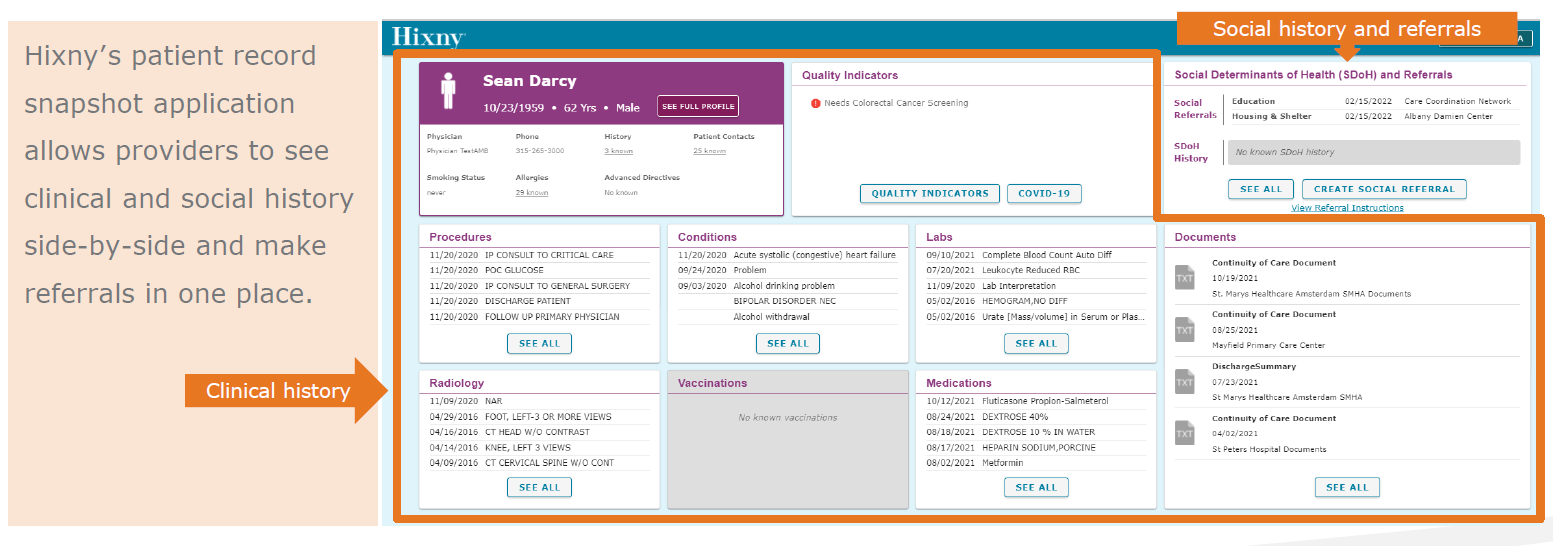Screen dimensions: 1553x546
Task: Open the Quality Indicators button
Action: 929,194
